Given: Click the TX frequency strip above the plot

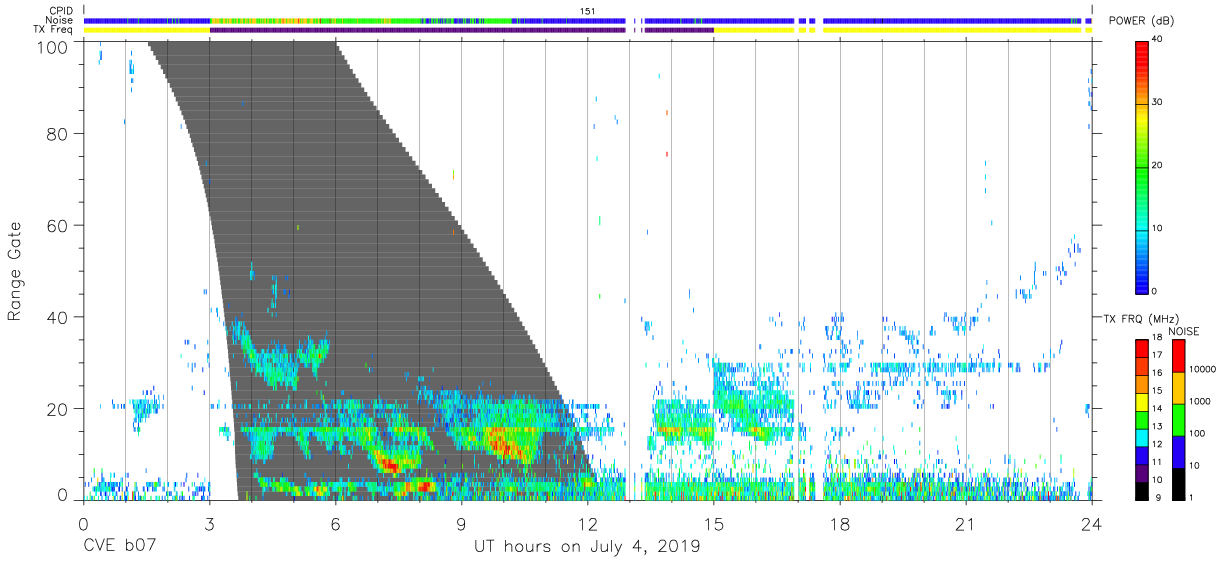Looking at the screenshot, I should [587, 30].
